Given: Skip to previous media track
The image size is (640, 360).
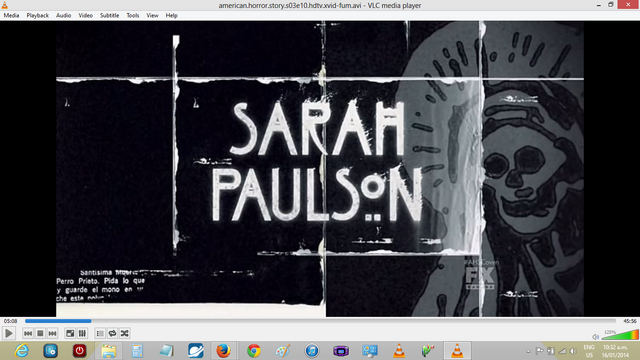Looking at the screenshot, I should click(x=28, y=333).
